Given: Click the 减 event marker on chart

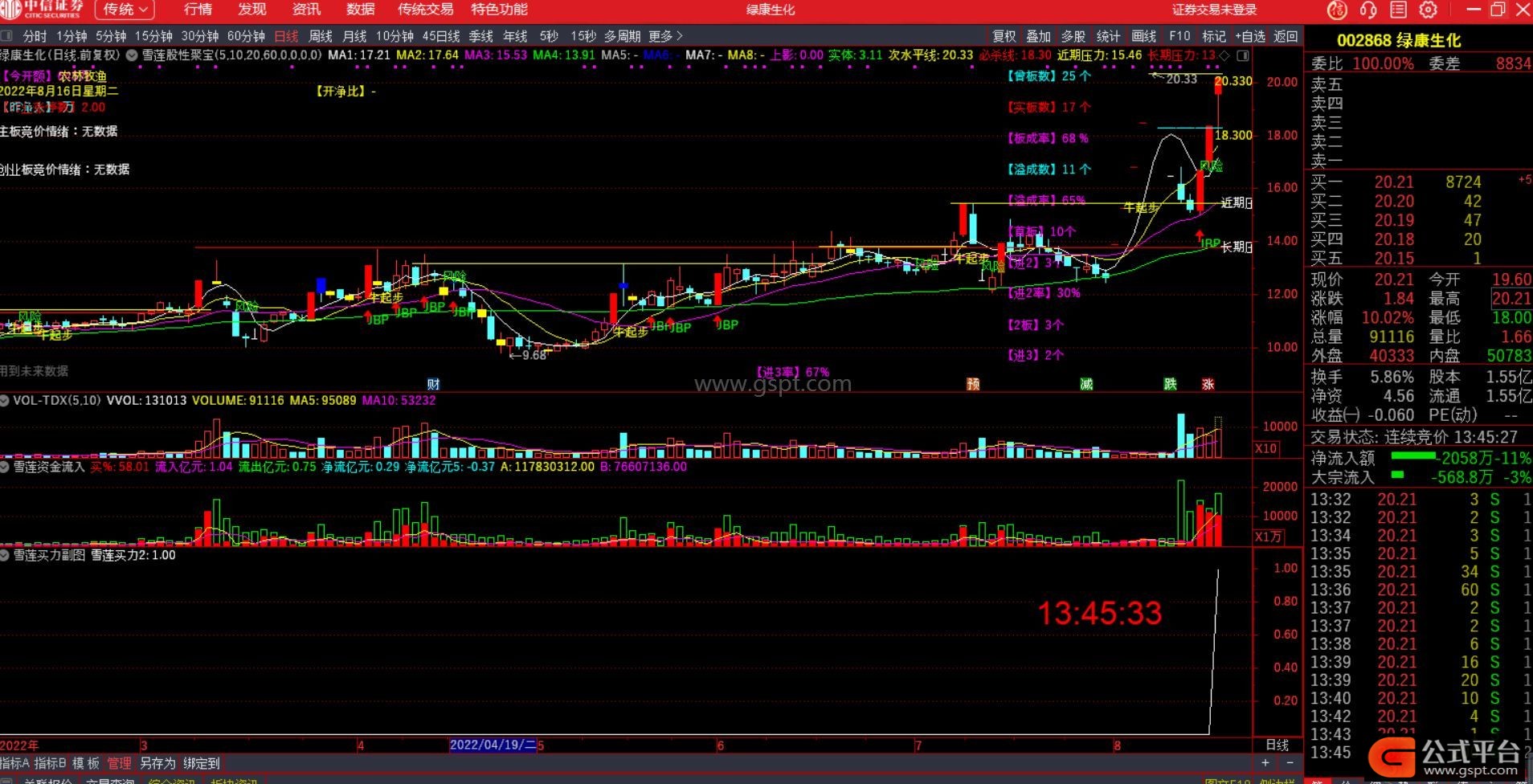Looking at the screenshot, I should click(1086, 384).
